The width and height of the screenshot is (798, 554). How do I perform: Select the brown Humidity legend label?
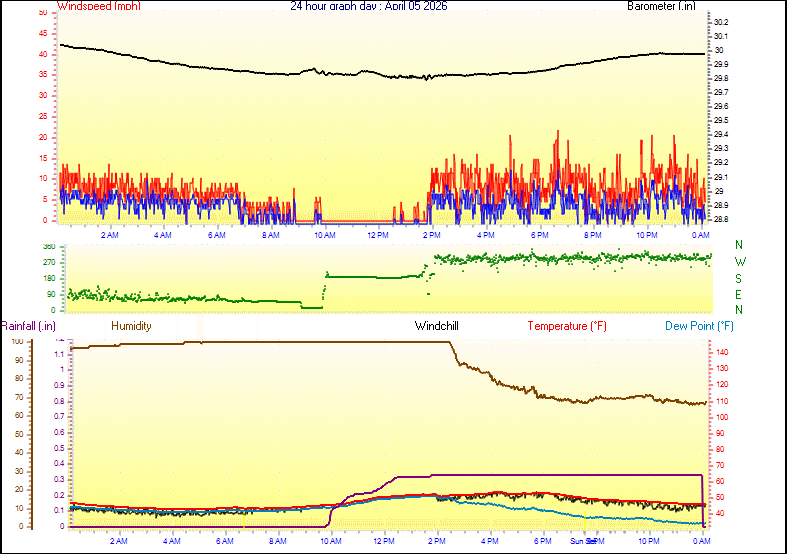point(131,326)
